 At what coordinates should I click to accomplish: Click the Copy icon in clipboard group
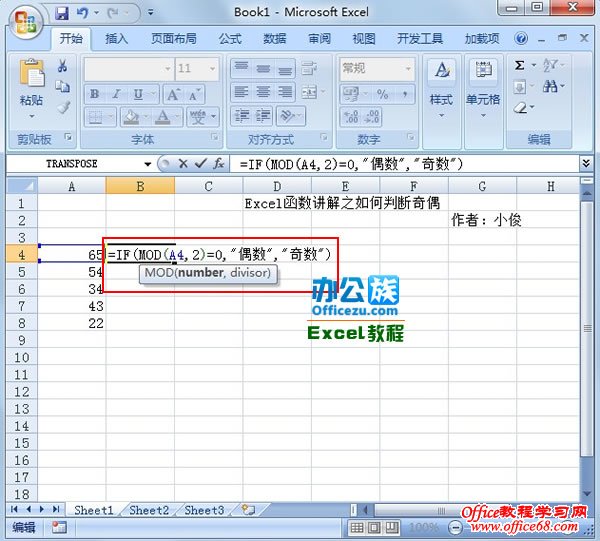(62, 86)
